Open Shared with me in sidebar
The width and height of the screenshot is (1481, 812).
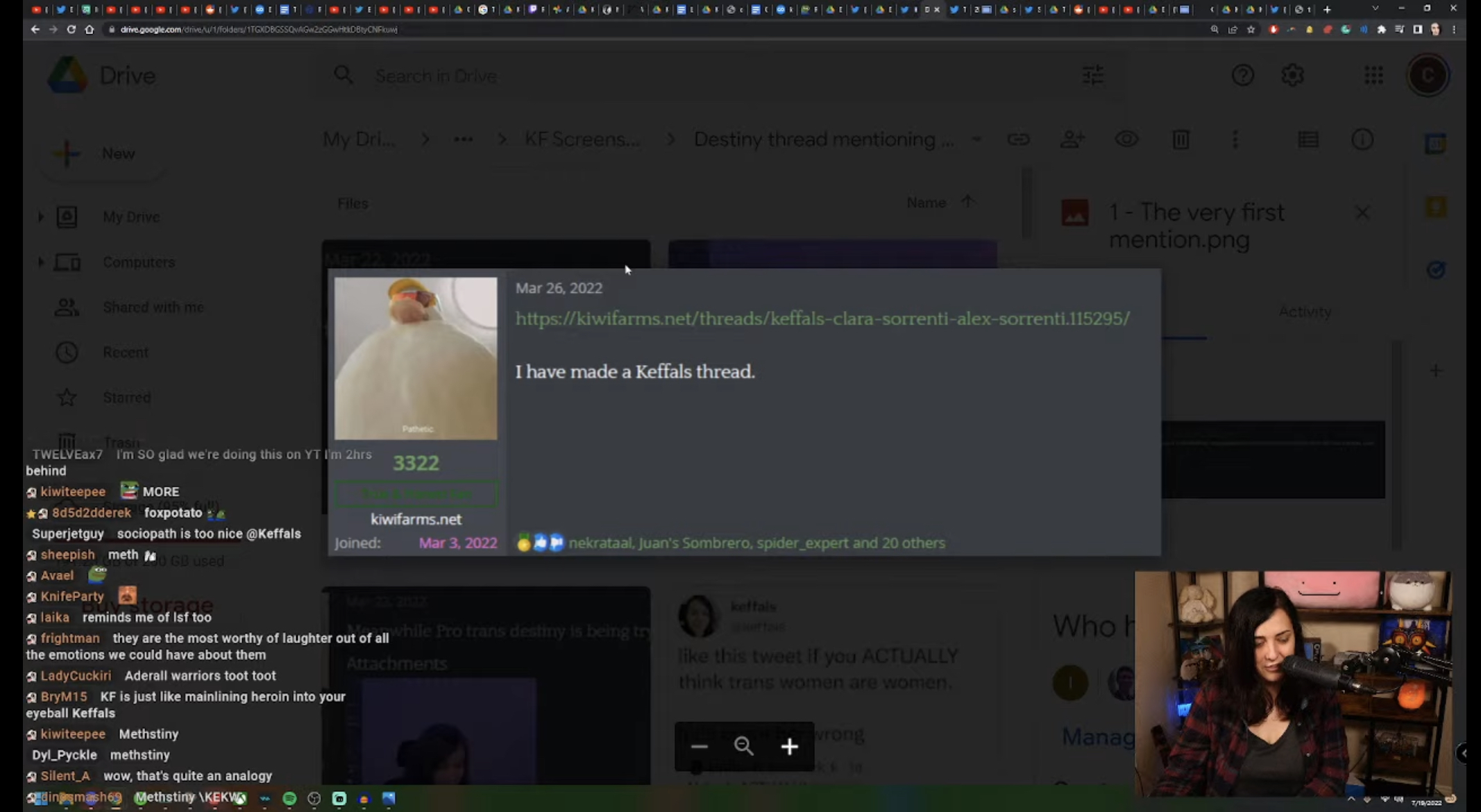click(153, 307)
